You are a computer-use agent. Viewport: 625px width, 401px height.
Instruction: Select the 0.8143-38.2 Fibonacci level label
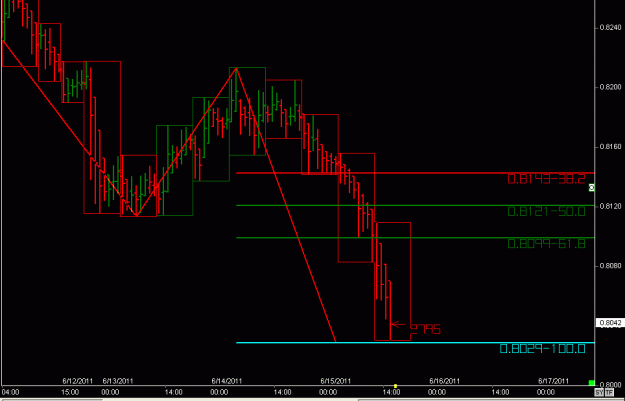[x=546, y=179]
